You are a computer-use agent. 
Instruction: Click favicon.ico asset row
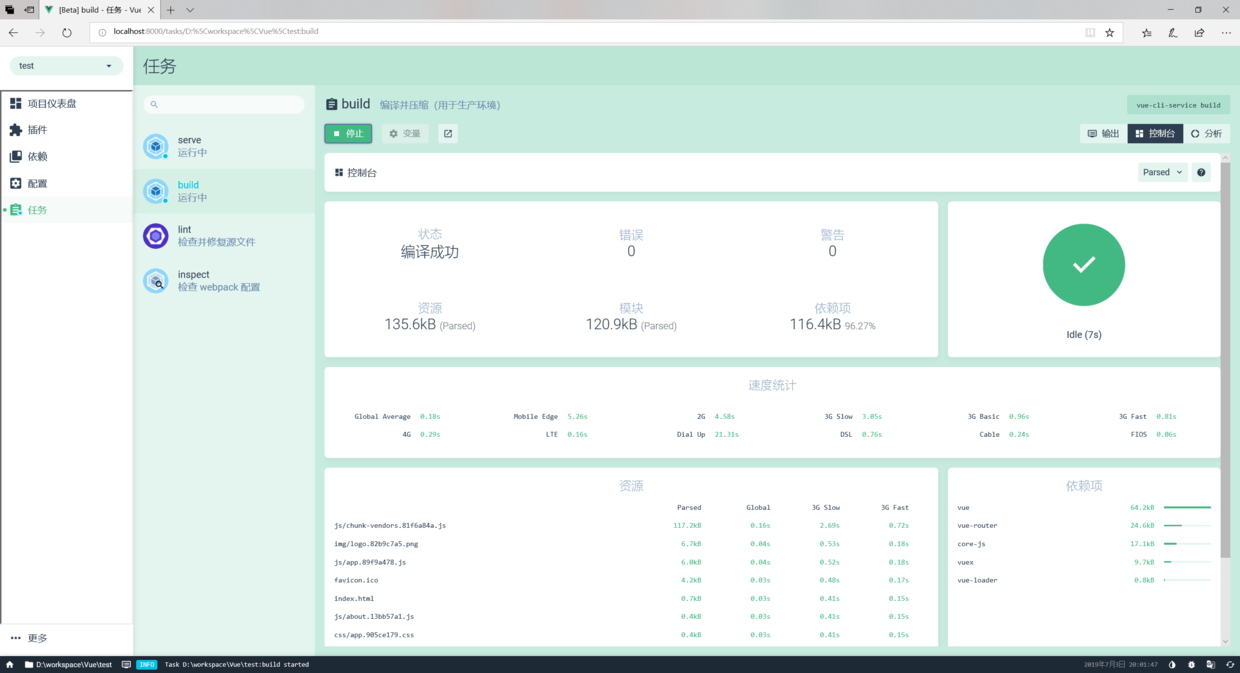click(631, 580)
